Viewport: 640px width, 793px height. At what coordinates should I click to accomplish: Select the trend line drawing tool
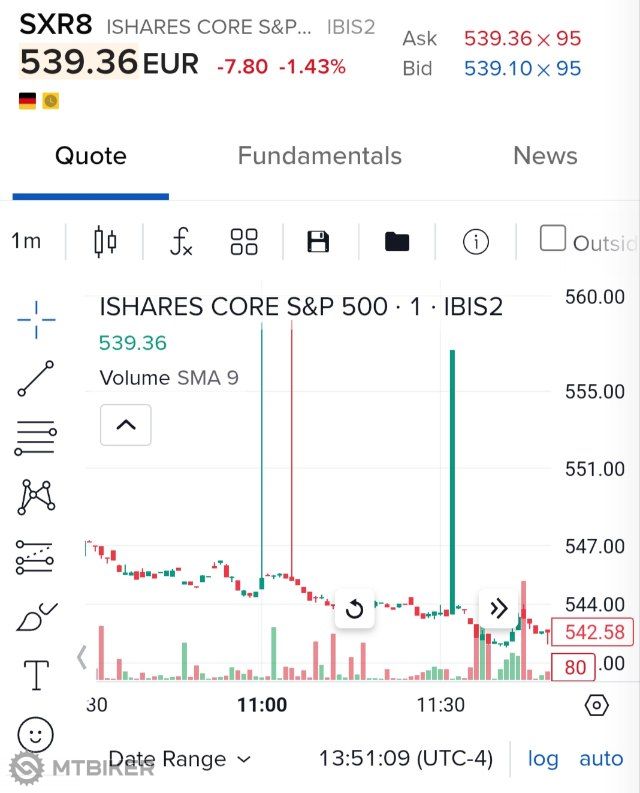36,378
